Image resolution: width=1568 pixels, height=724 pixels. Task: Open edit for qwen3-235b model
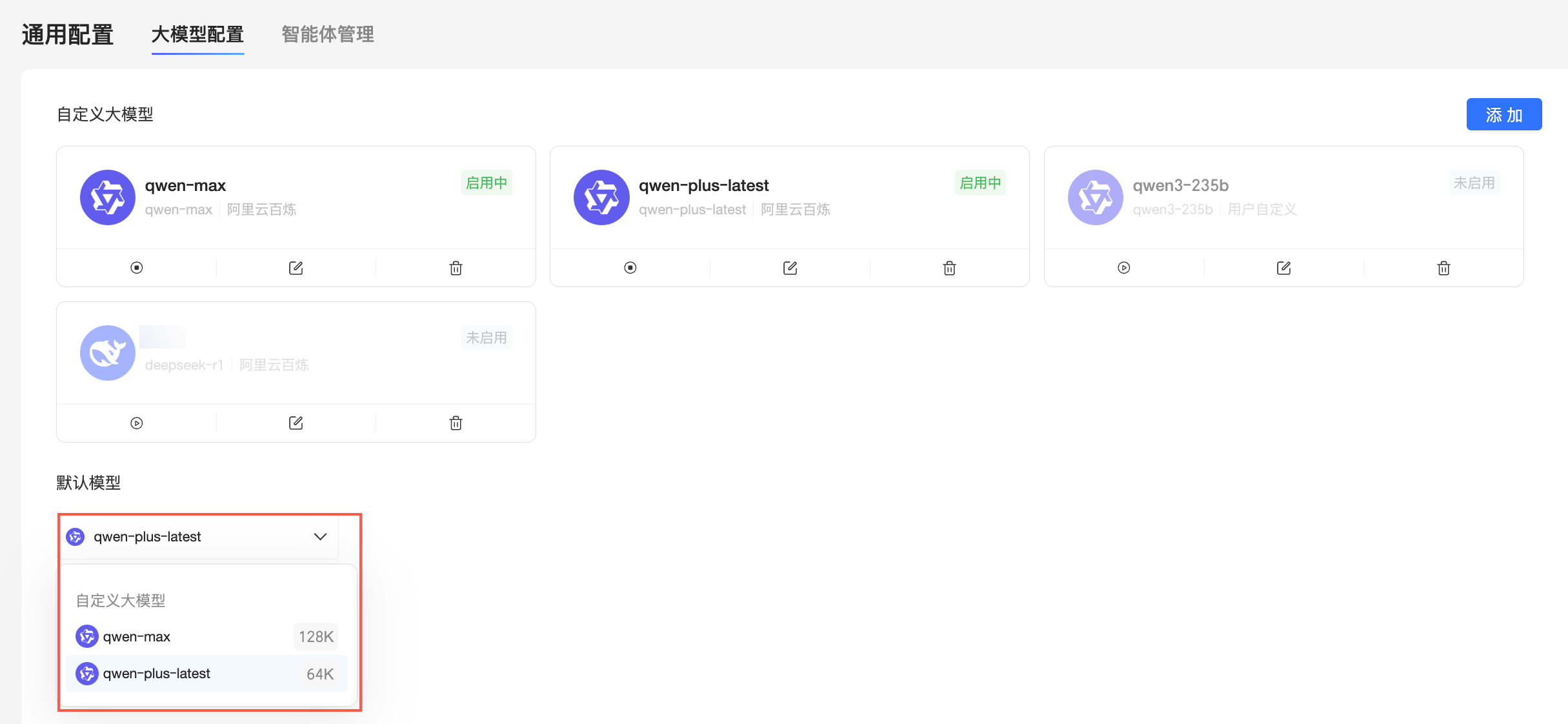(1283, 268)
